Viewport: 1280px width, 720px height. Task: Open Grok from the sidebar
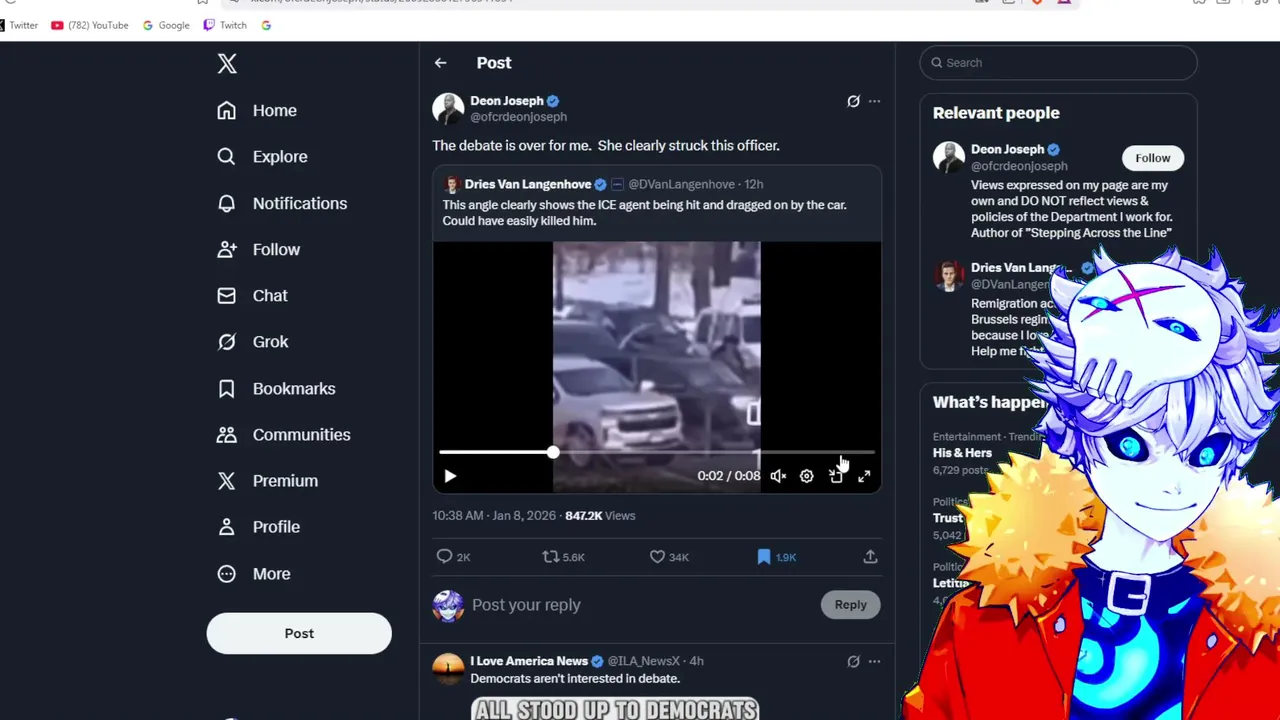(x=252, y=342)
